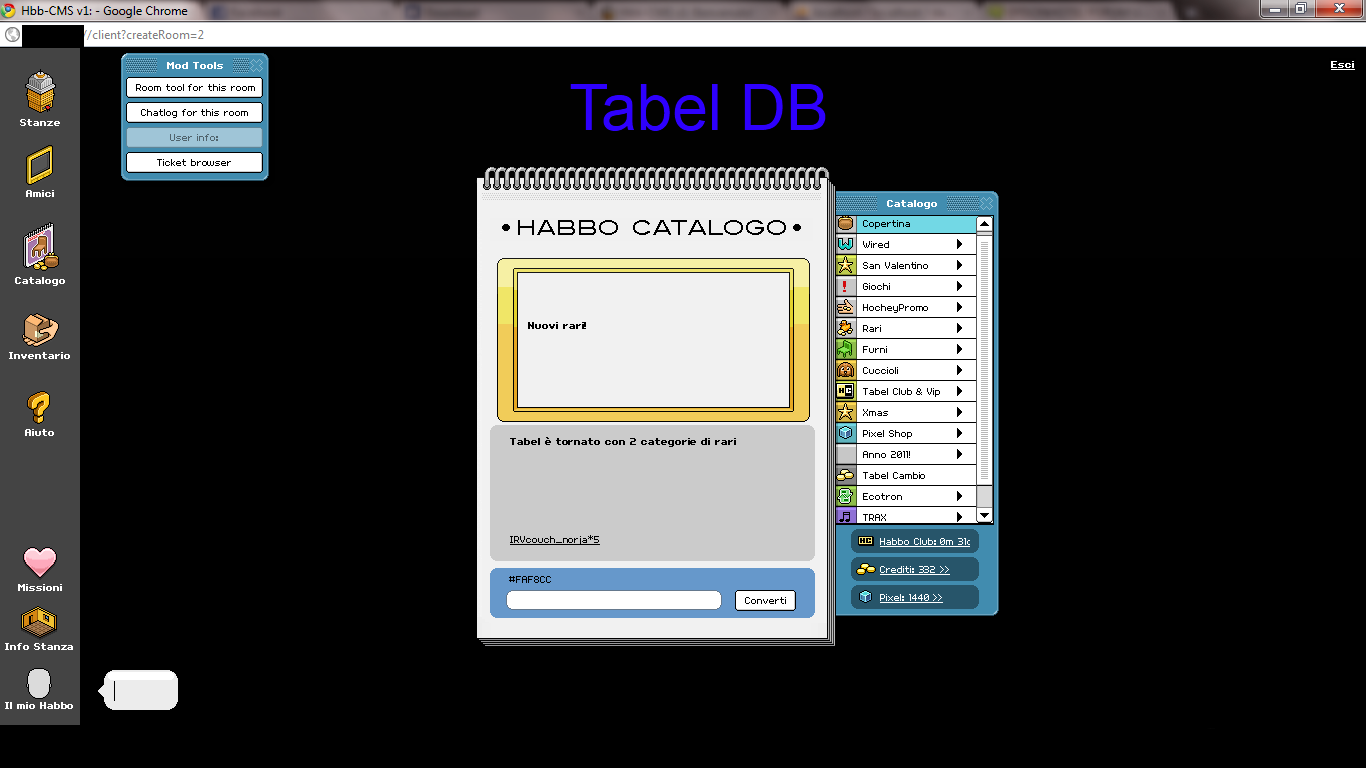Expand the Giochi category arrow

pyautogui.click(x=959, y=286)
